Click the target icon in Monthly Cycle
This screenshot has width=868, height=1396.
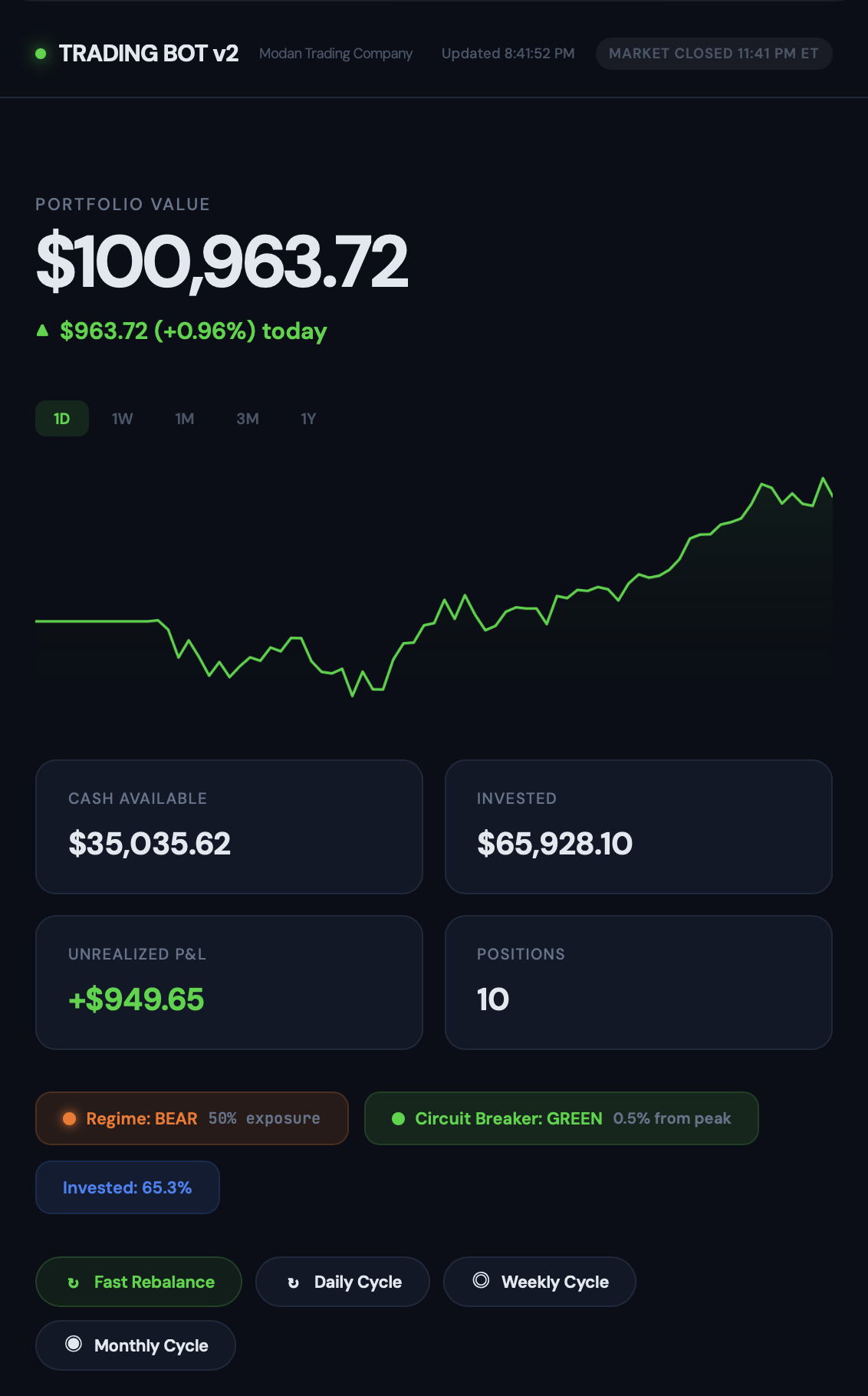pyautogui.click(x=74, y=1345)
